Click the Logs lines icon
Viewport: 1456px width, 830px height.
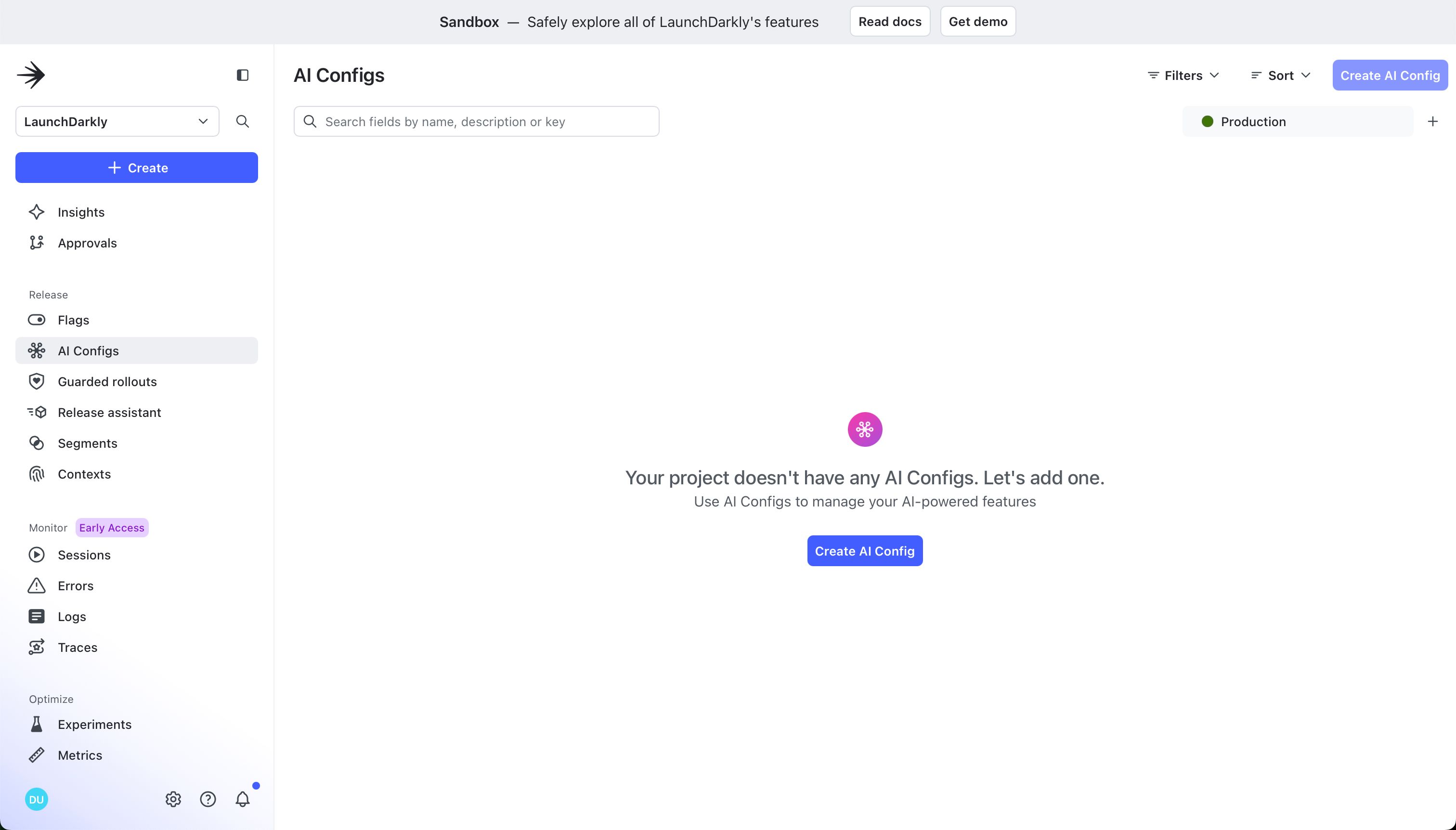click(37, 616)
